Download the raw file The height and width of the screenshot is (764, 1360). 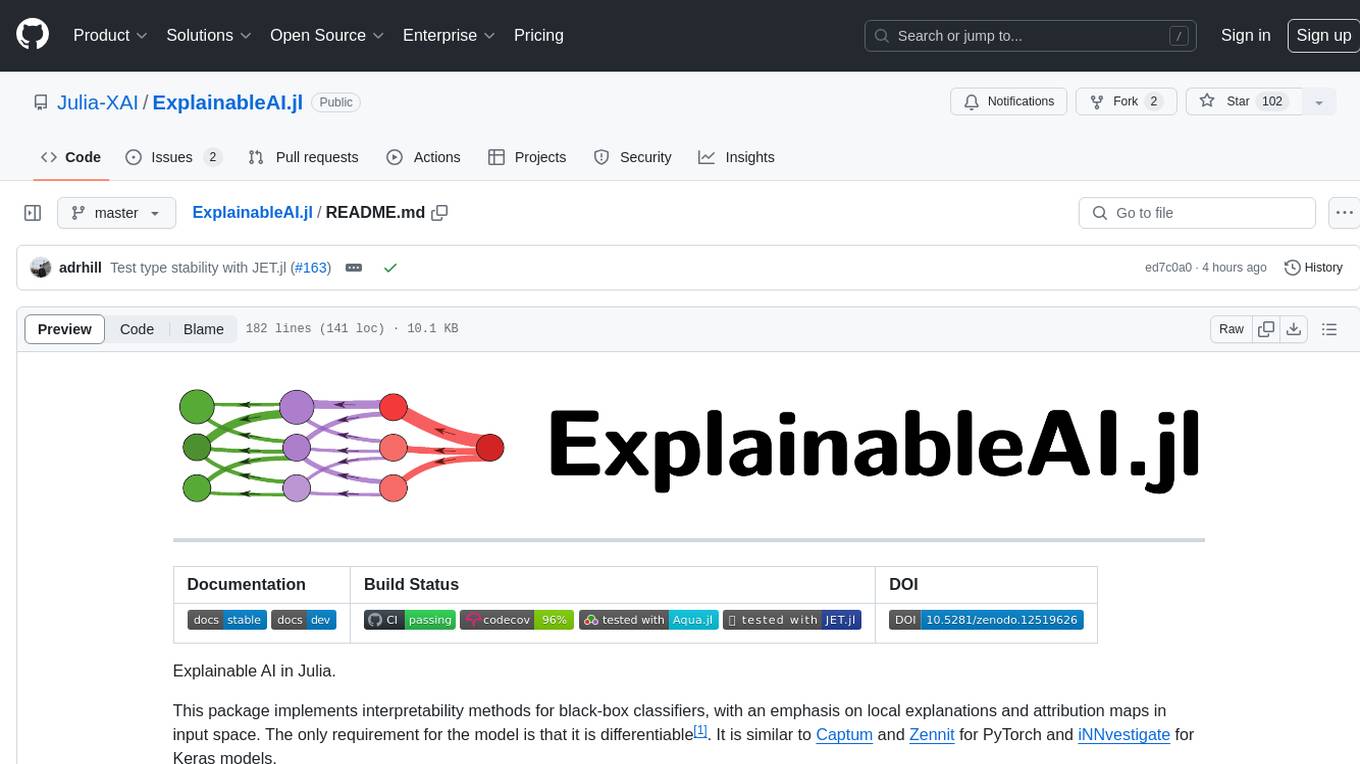pyautogui.click(x=1293, y=329)
